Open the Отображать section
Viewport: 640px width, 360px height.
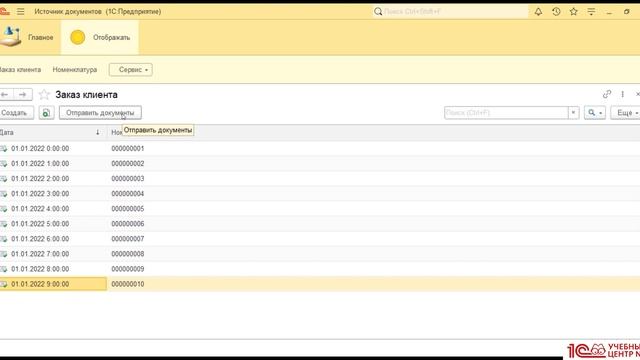click(x=100, y=37)
